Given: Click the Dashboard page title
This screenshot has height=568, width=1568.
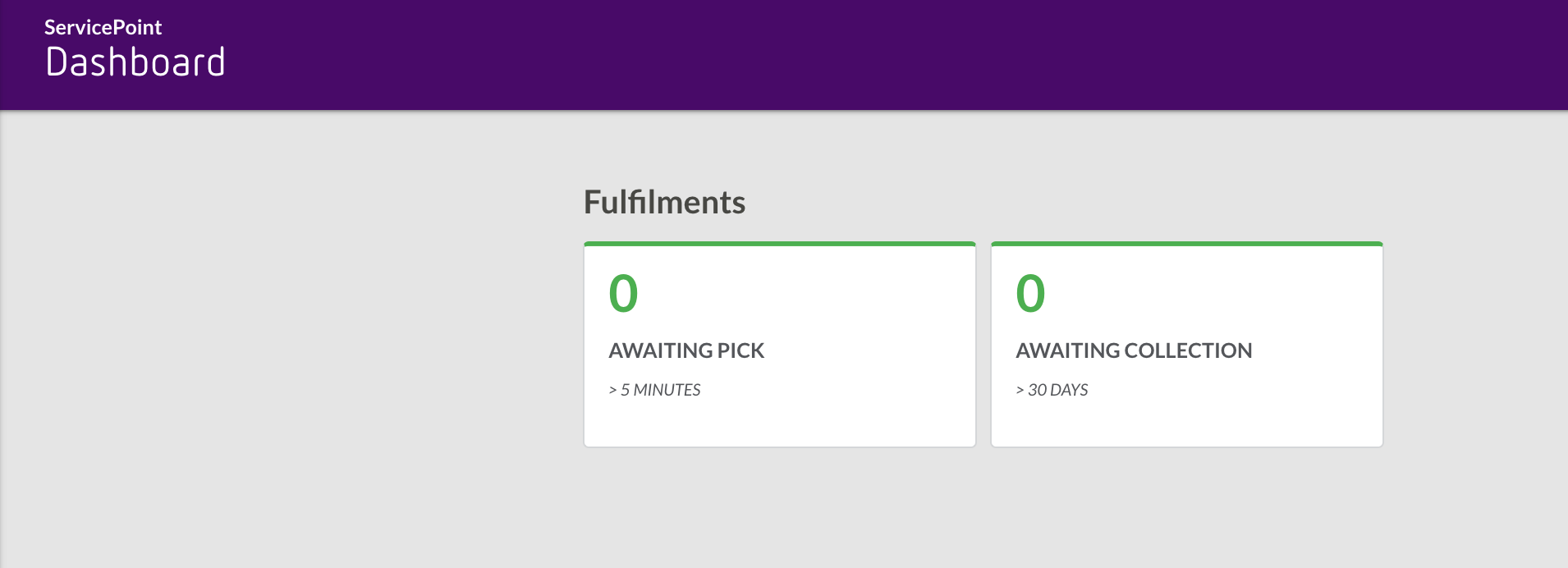Looking at the screenshot, I should pyautogui.click(x=135, y=62).
